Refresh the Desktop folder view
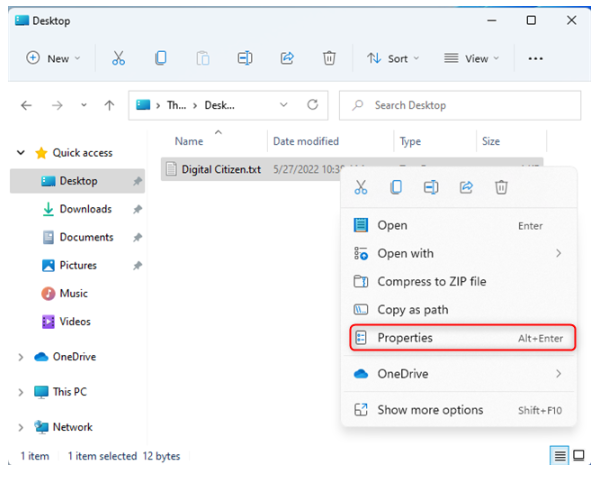The width and height of the screenshot is (600, 481). point(313,104)
